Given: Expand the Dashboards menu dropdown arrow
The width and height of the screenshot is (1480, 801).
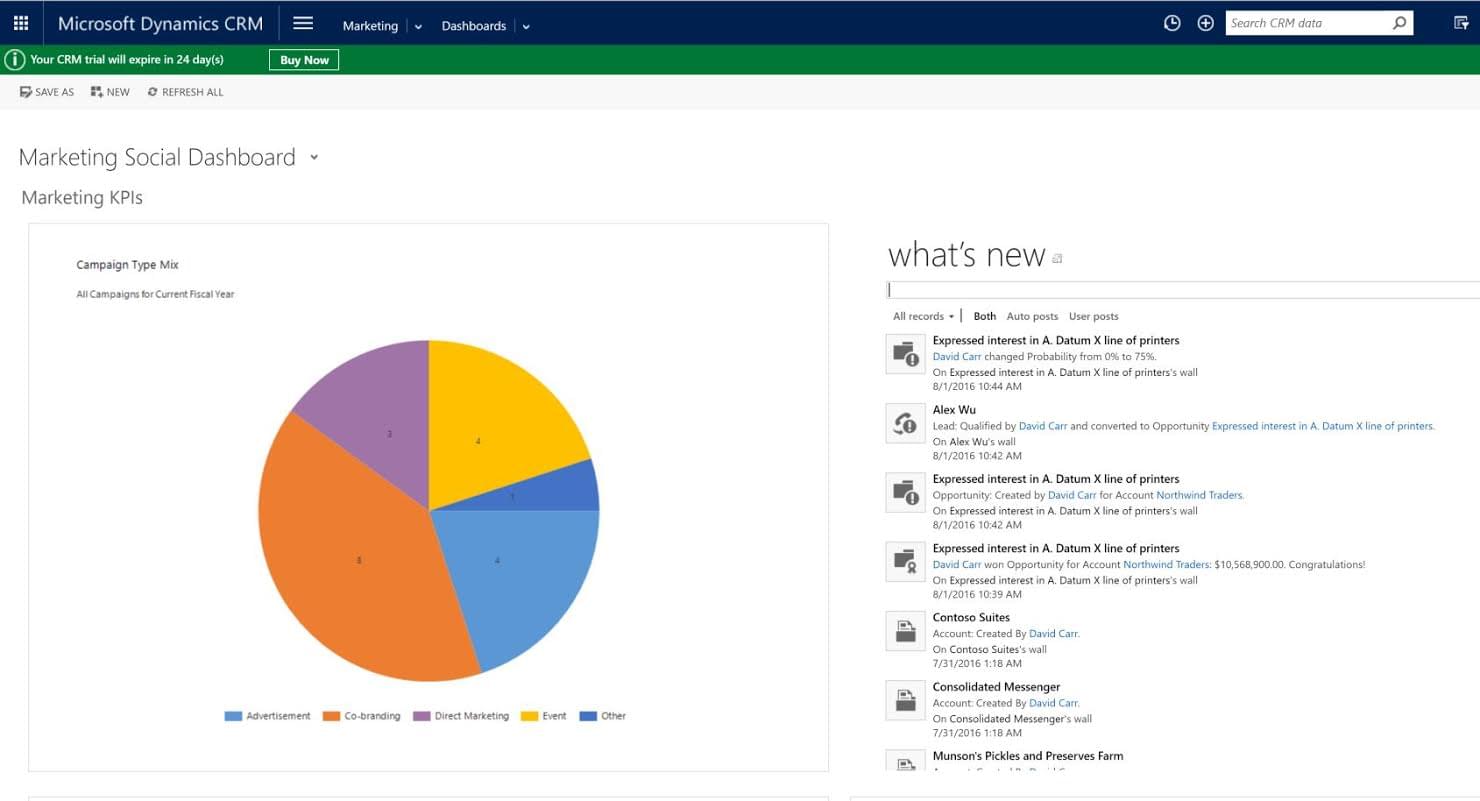Looking at the screenshot, I should click(x=526, y=27).
